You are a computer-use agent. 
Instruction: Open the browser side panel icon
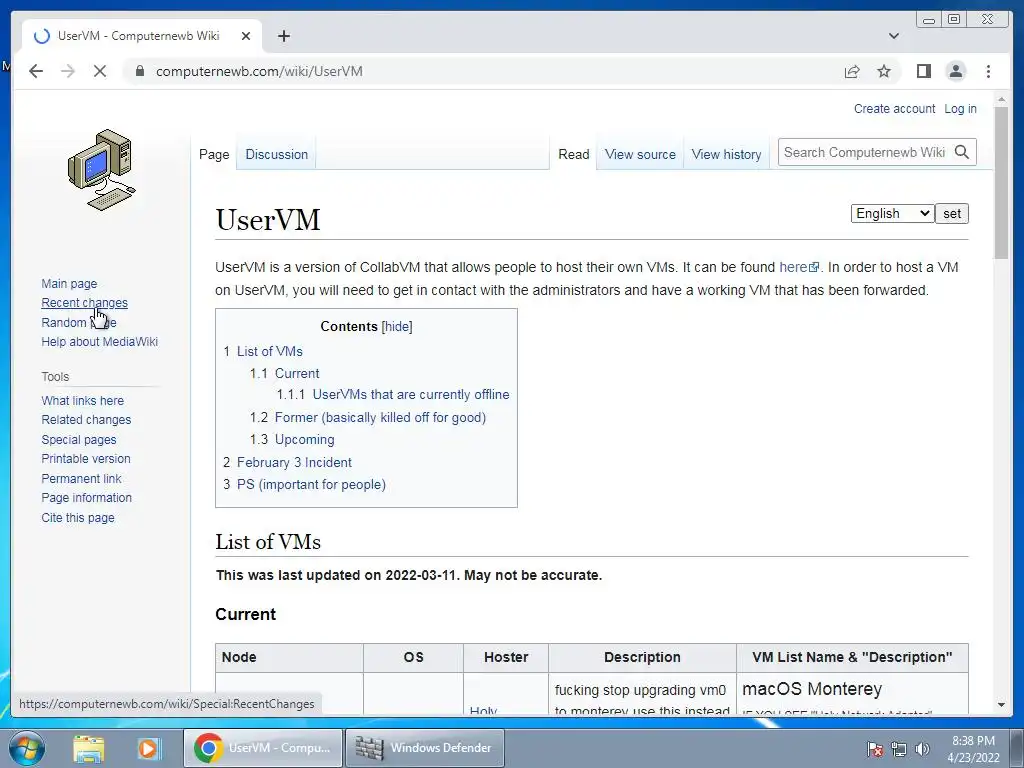(x=923, y=71)
